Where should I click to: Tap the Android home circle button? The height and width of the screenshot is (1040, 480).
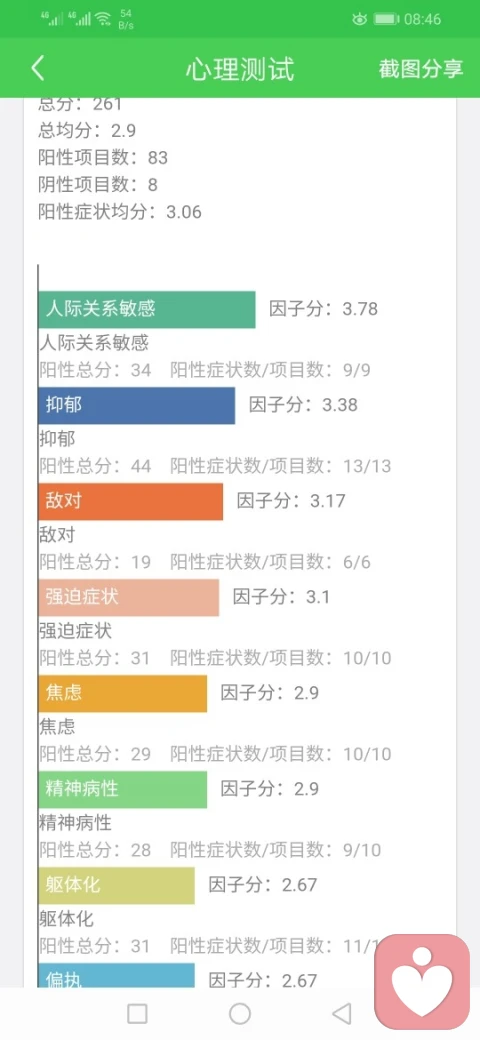pos(240,1013)
